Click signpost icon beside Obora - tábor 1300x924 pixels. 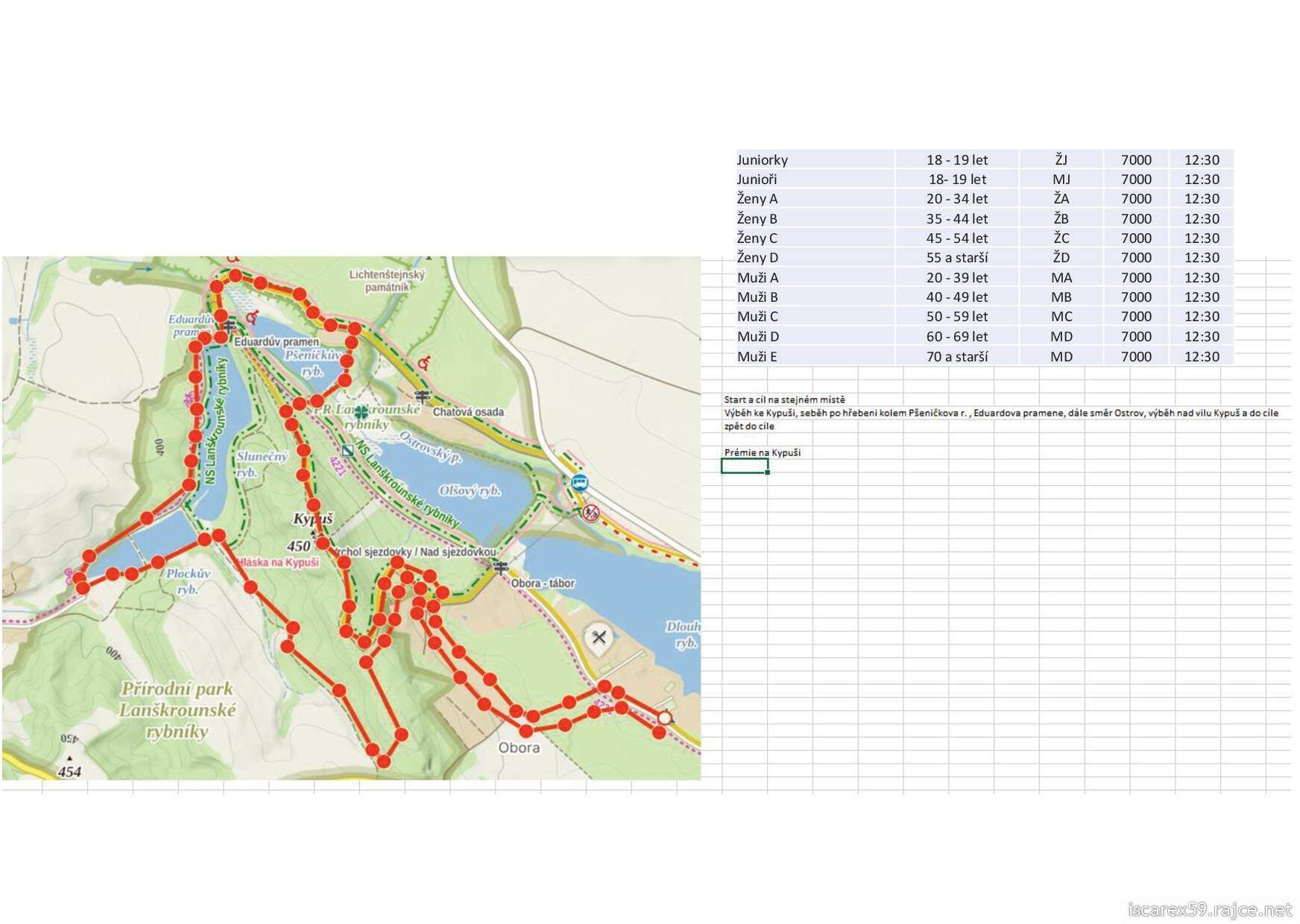[x=501, y=569]
